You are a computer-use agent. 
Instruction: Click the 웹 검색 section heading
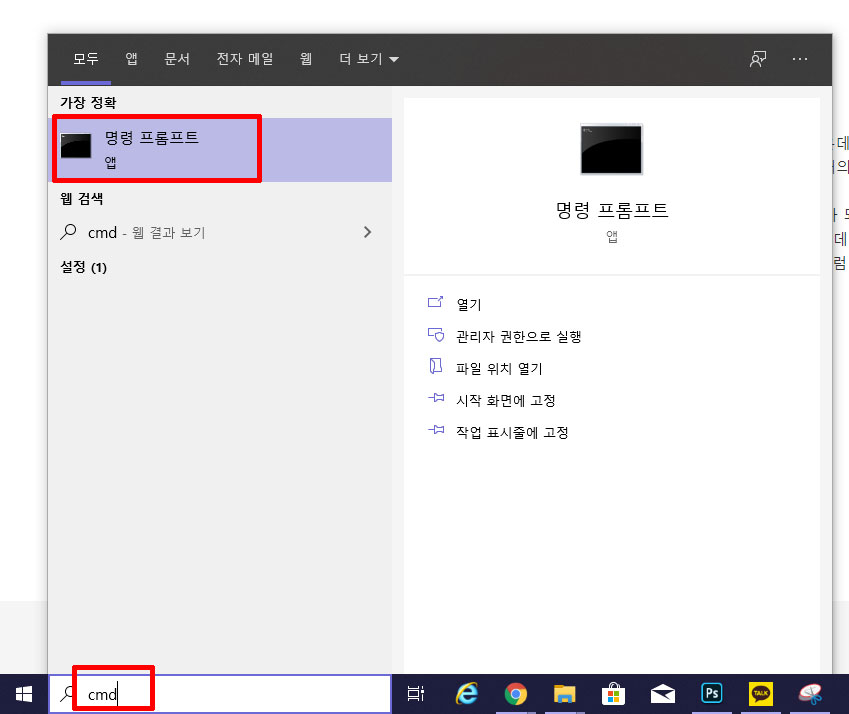[82, 199]
